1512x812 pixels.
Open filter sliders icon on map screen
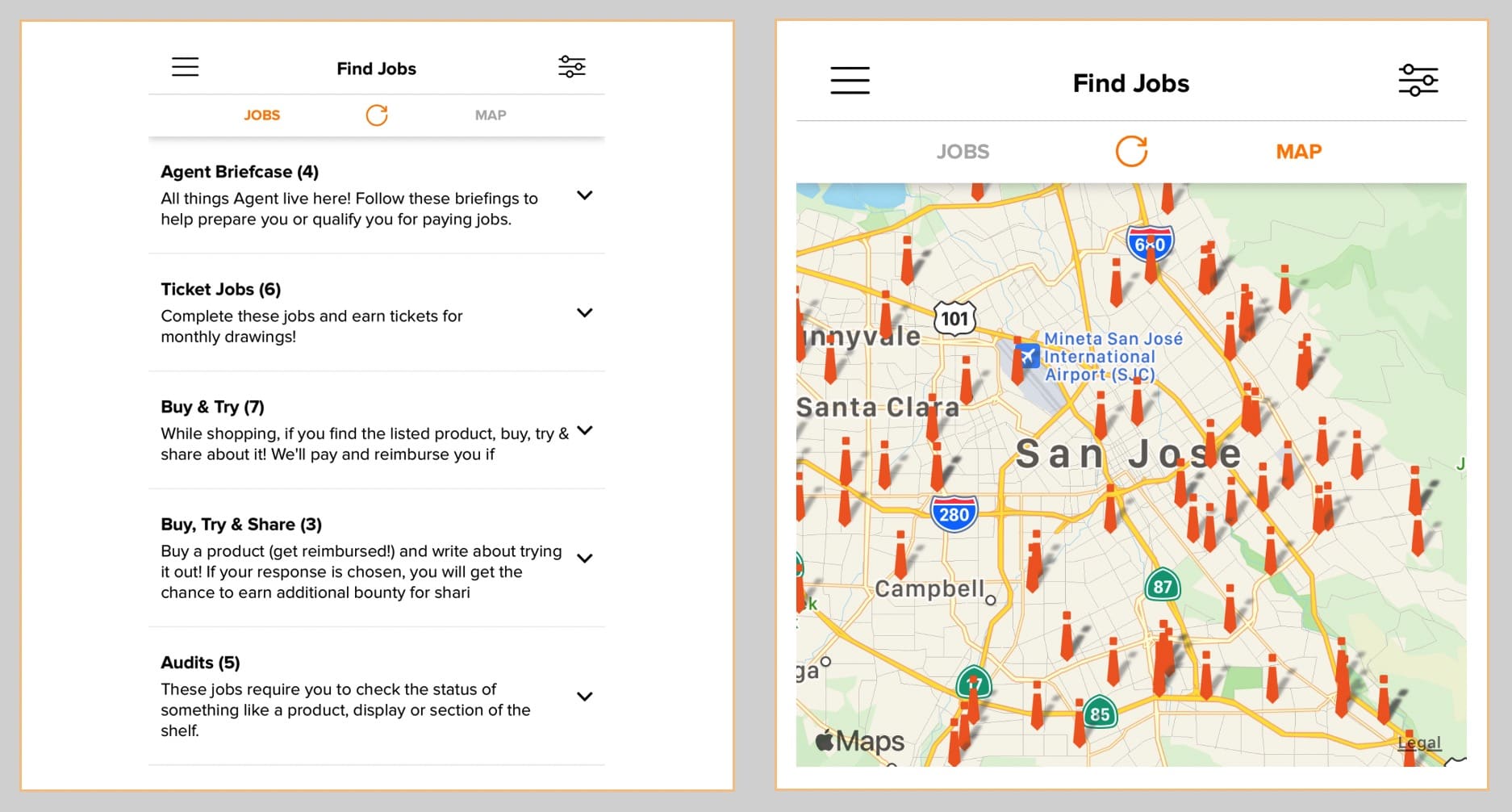tap(1418, 81)
